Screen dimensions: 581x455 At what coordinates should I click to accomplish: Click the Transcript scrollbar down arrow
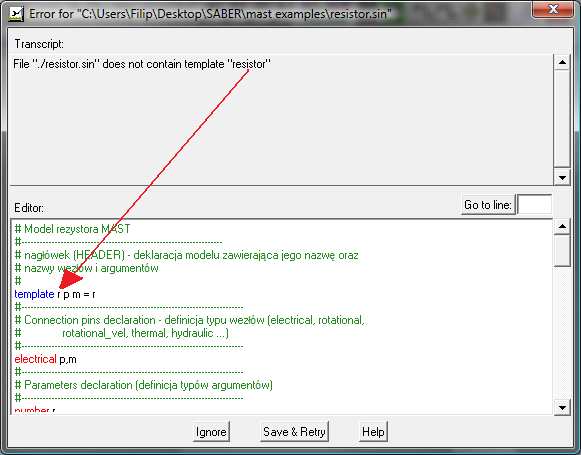(x=562, y=178)
